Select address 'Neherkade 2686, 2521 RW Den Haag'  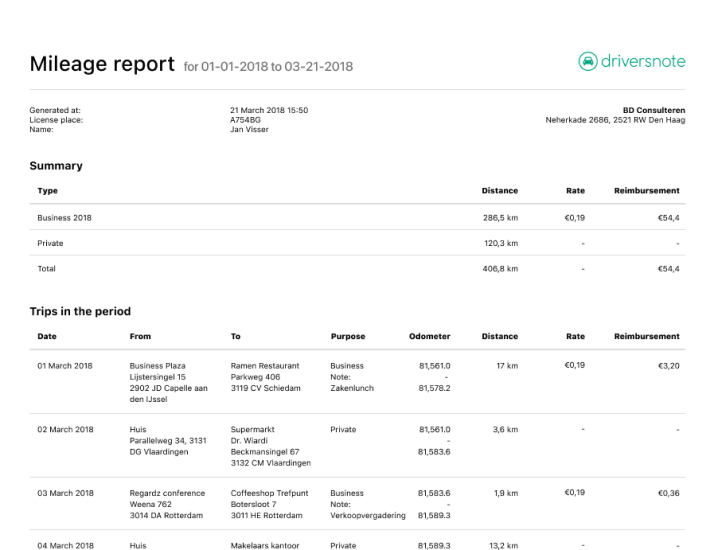[615, 120]
